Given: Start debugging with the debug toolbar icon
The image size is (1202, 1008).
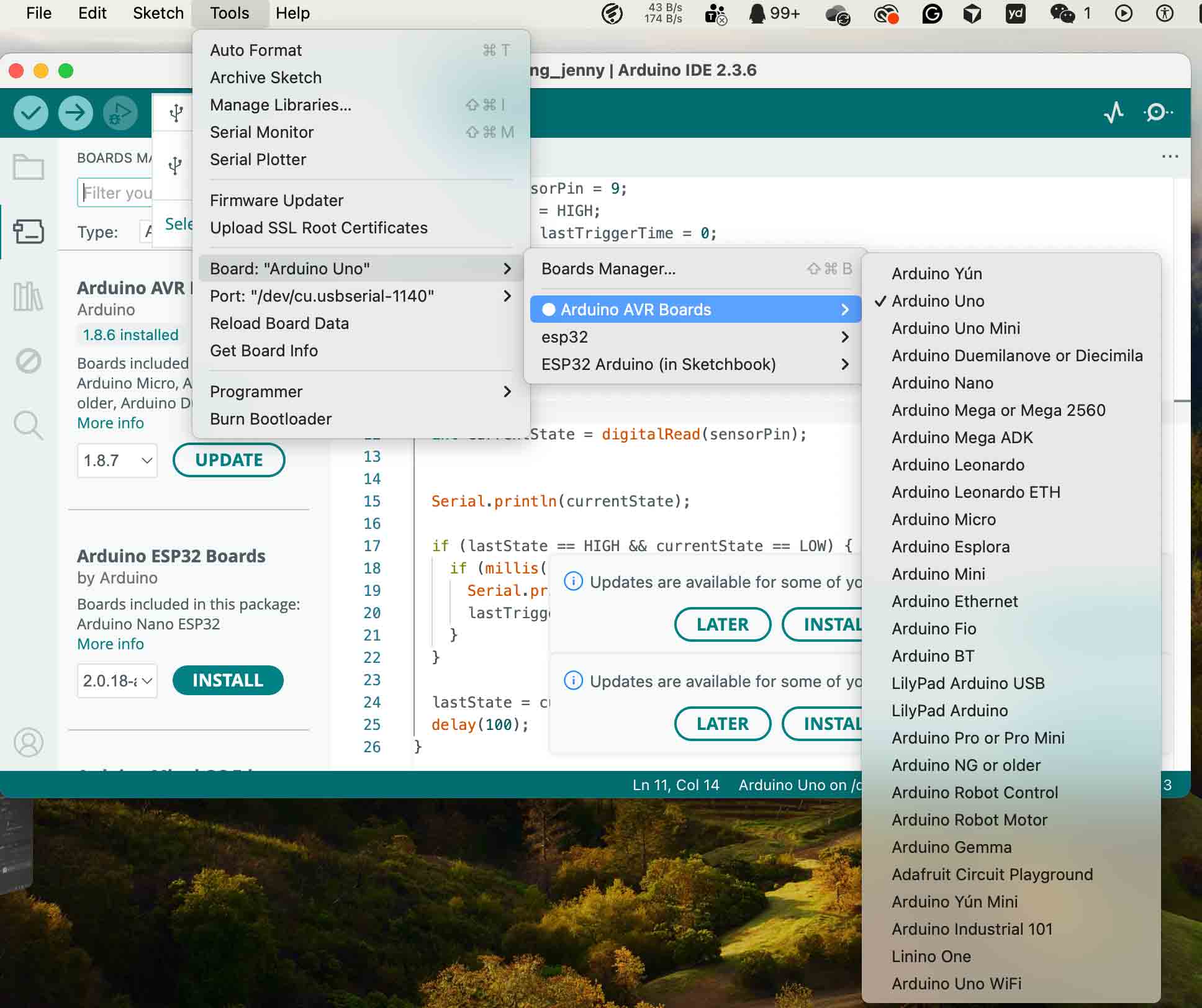Looking at the screenshot, I should click(x=120, y=113).
